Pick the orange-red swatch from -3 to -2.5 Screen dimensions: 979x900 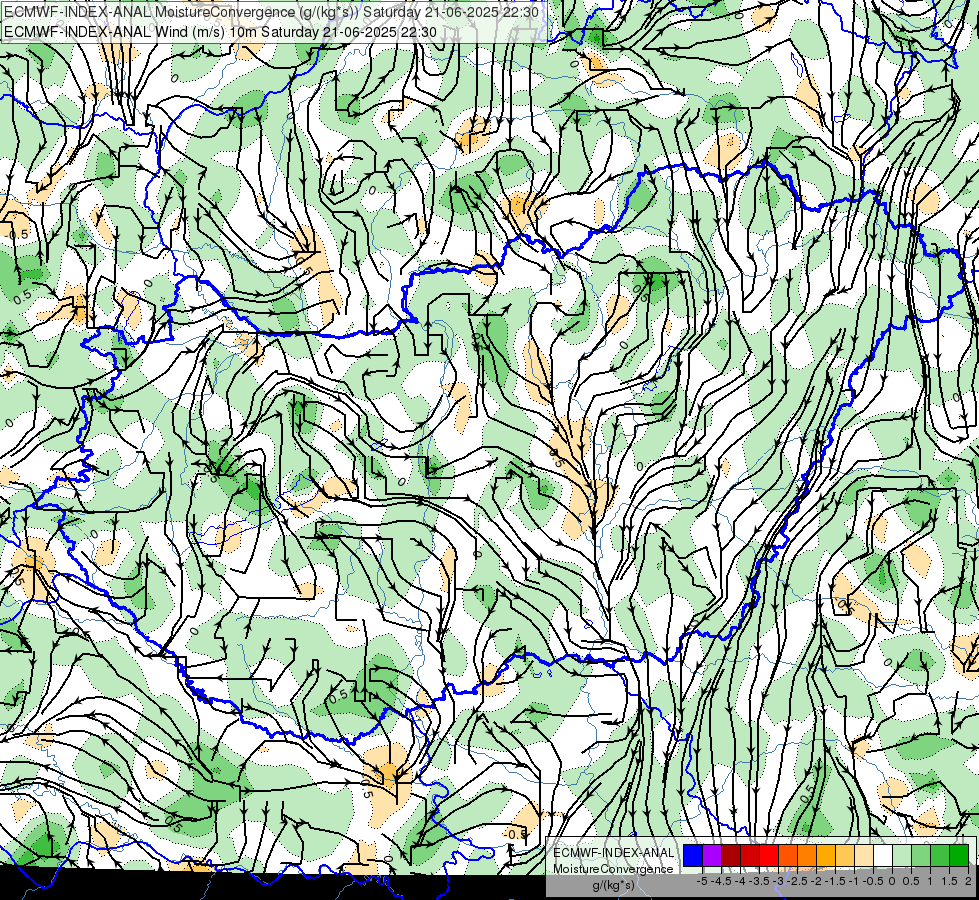point(788,855)
